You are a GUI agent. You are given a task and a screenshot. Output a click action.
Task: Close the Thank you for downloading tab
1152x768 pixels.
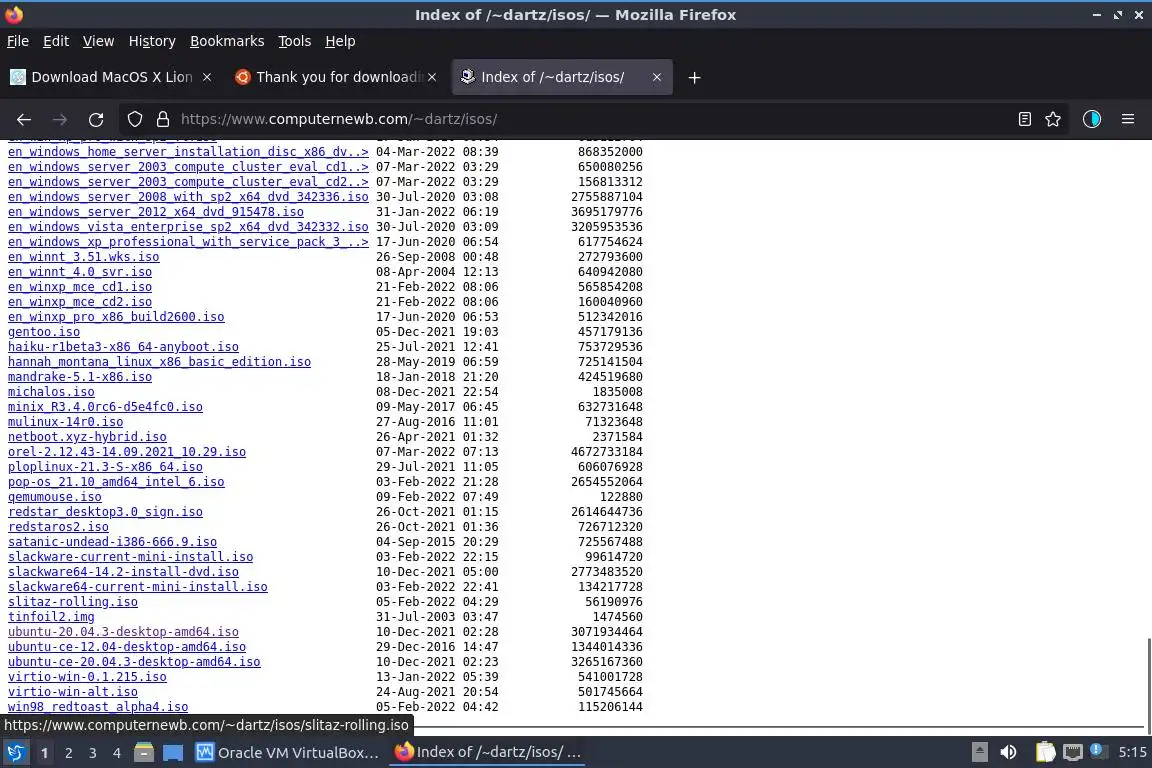pos(432,77)
